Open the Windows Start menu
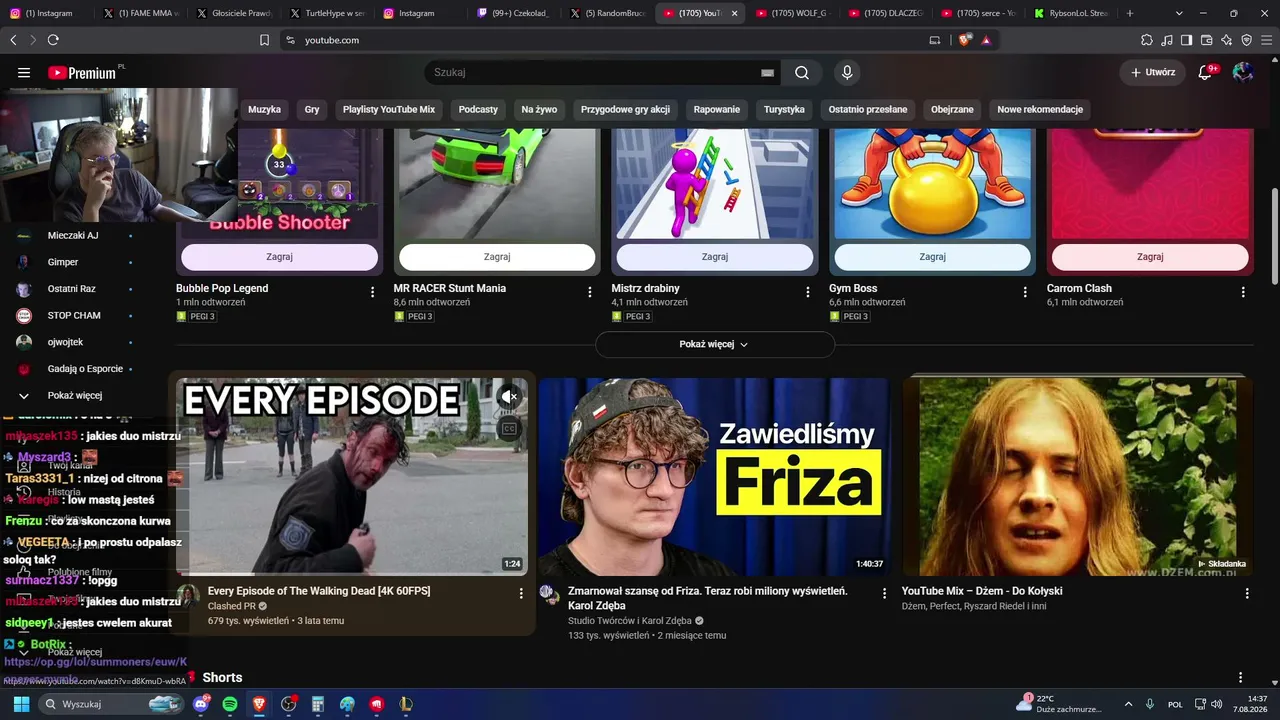Image resolution: width=1280 pixels, height=720 pixels. [21, 704]
